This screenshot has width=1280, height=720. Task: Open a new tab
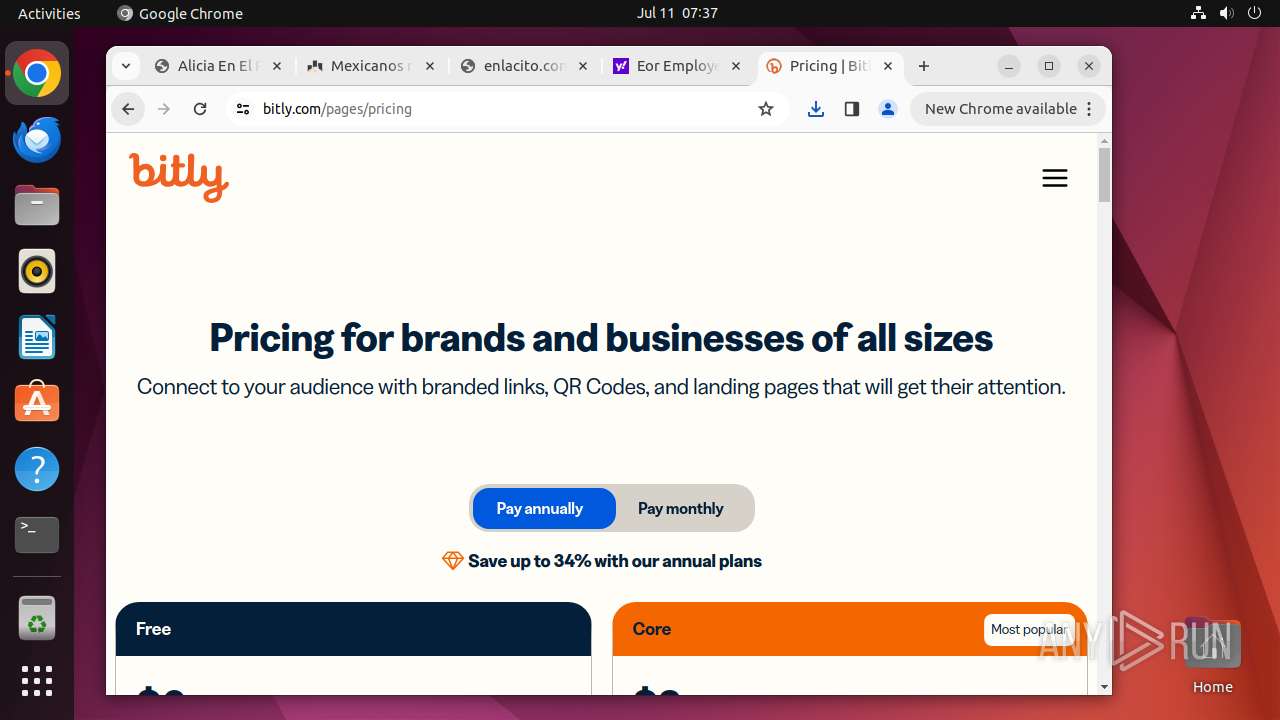[924, 66]
